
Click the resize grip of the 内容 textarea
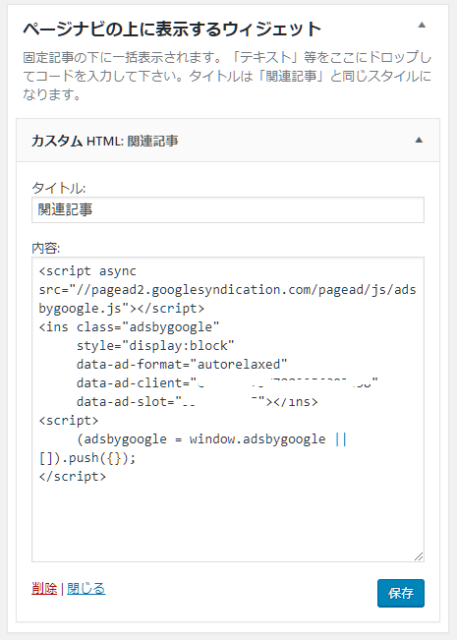pos(419,556)
